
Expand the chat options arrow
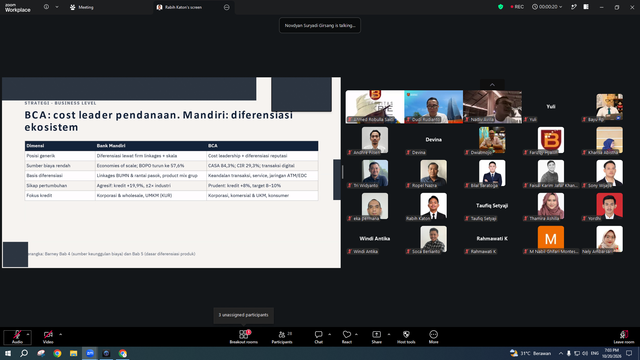329,334
